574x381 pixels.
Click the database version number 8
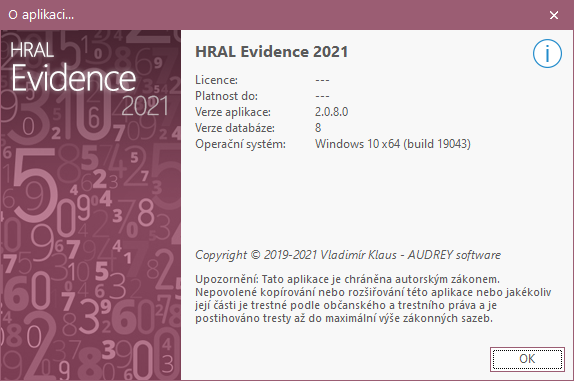click(318, 128)
